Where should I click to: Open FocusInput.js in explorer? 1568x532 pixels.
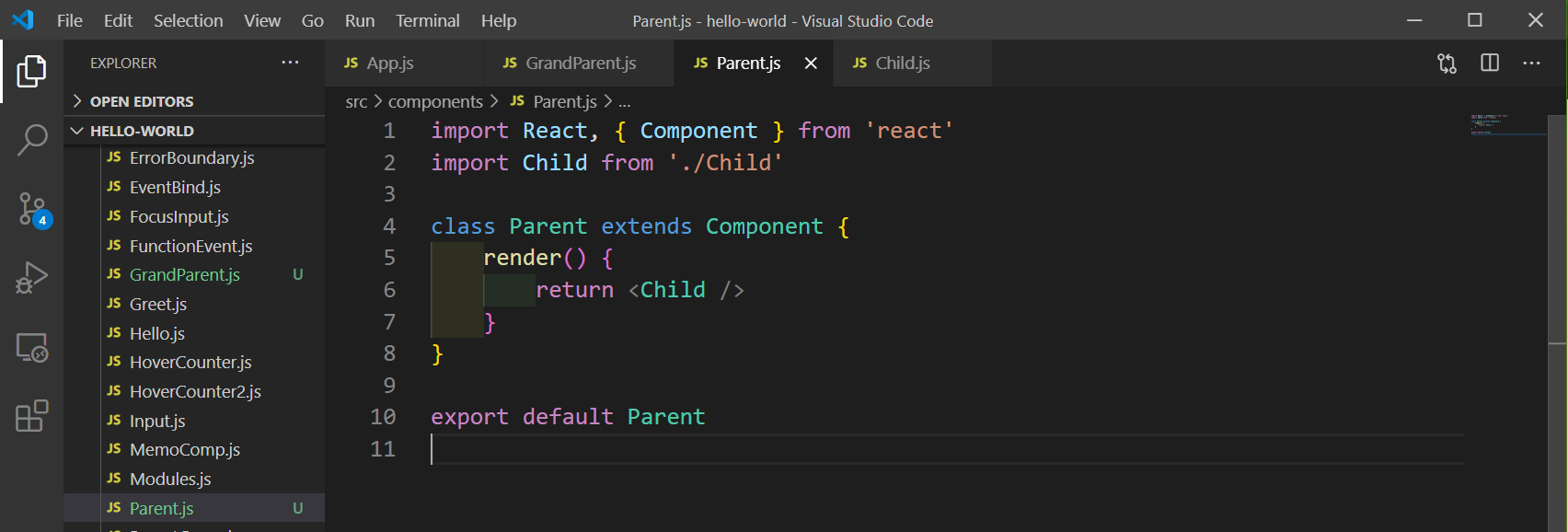194,216
